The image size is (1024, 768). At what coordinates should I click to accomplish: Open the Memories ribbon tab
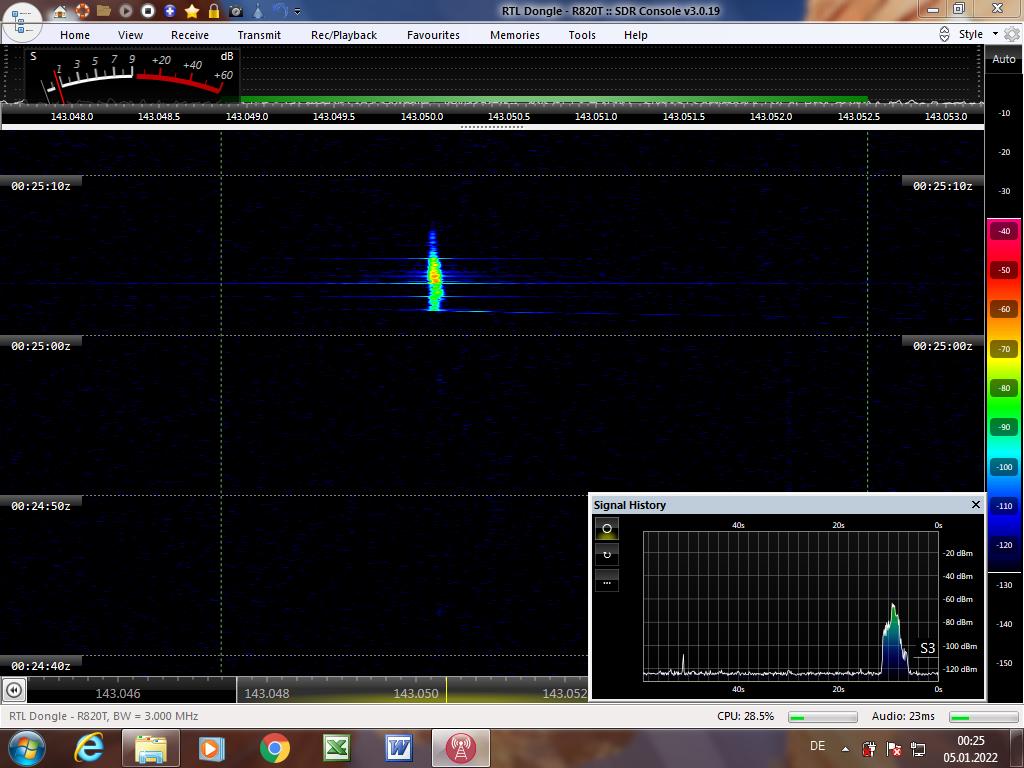coord(515,35)
